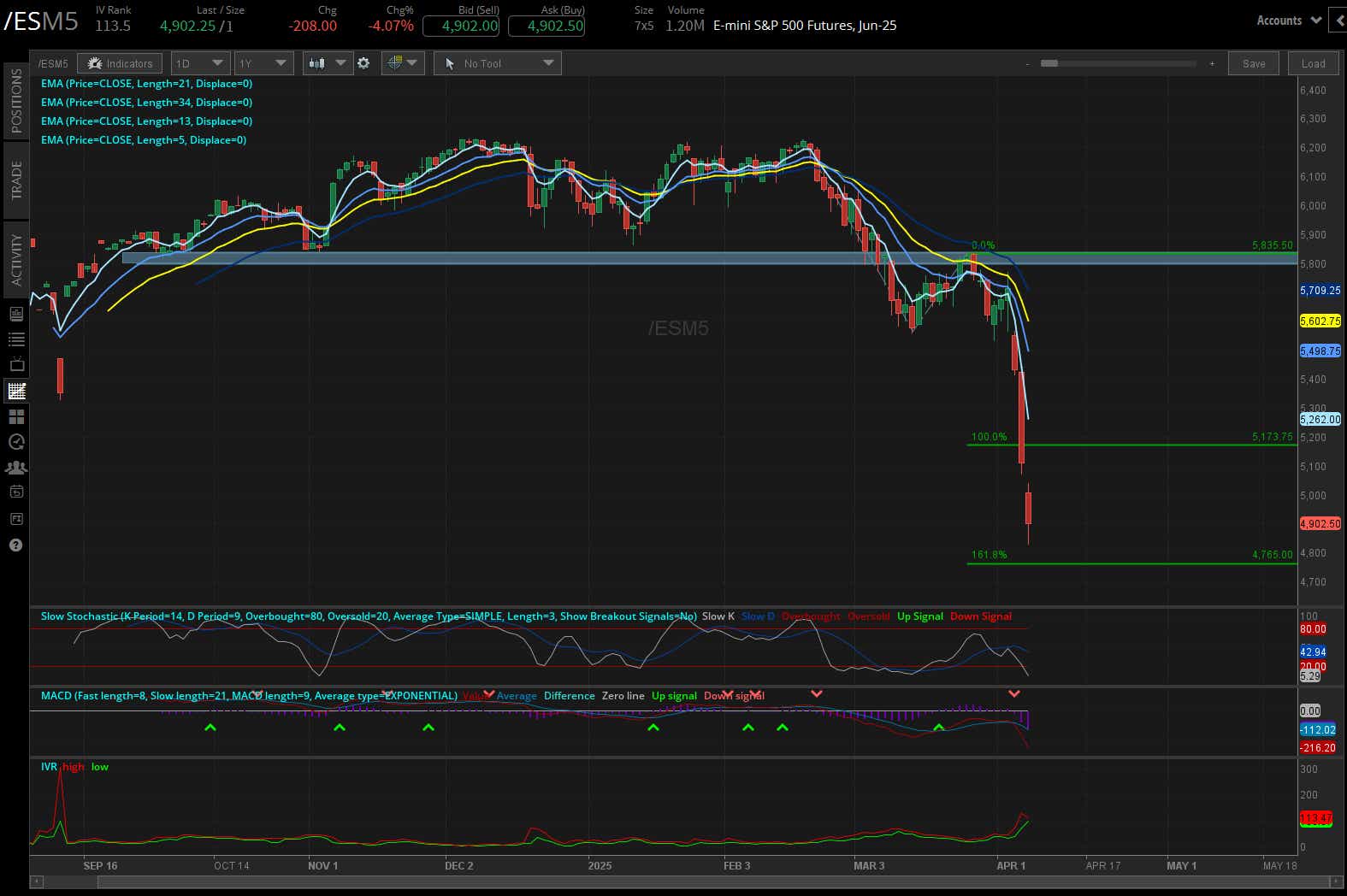The width and height of the screenshot is (1347, 896).
Task: Open the Accounts dropdown menu
Action: point(1288,21)
